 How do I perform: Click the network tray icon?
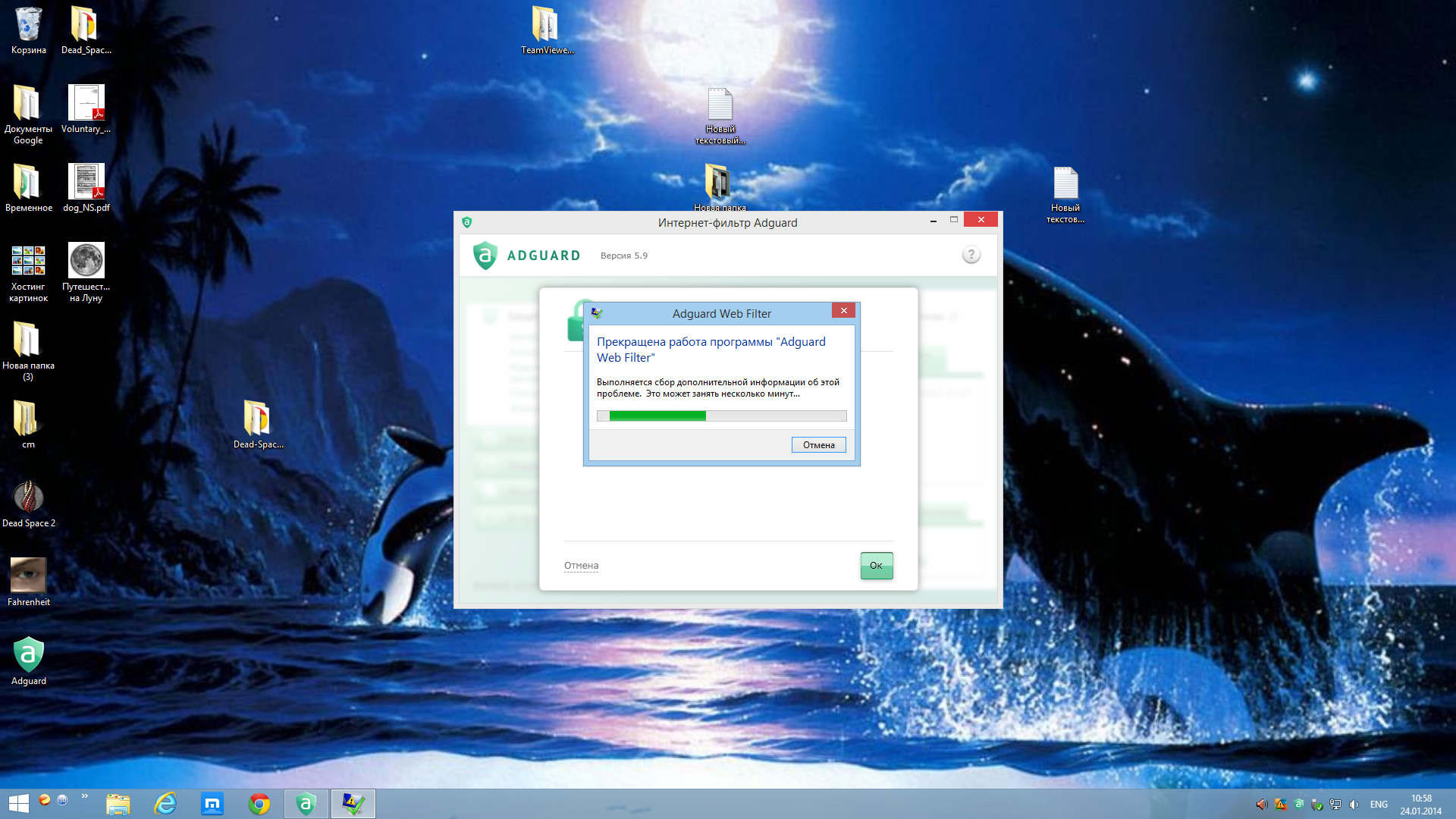click(x=1335, y=805)
